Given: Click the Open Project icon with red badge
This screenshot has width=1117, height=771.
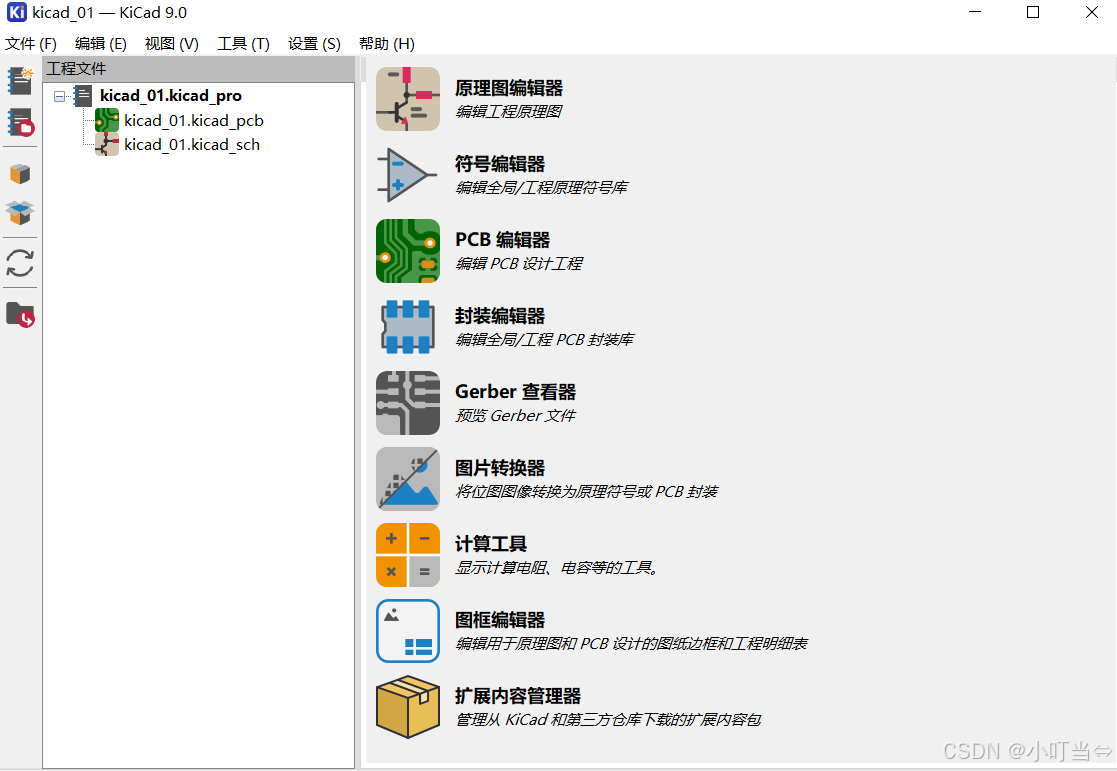Looking at the screenshot, I should point(20,123).
